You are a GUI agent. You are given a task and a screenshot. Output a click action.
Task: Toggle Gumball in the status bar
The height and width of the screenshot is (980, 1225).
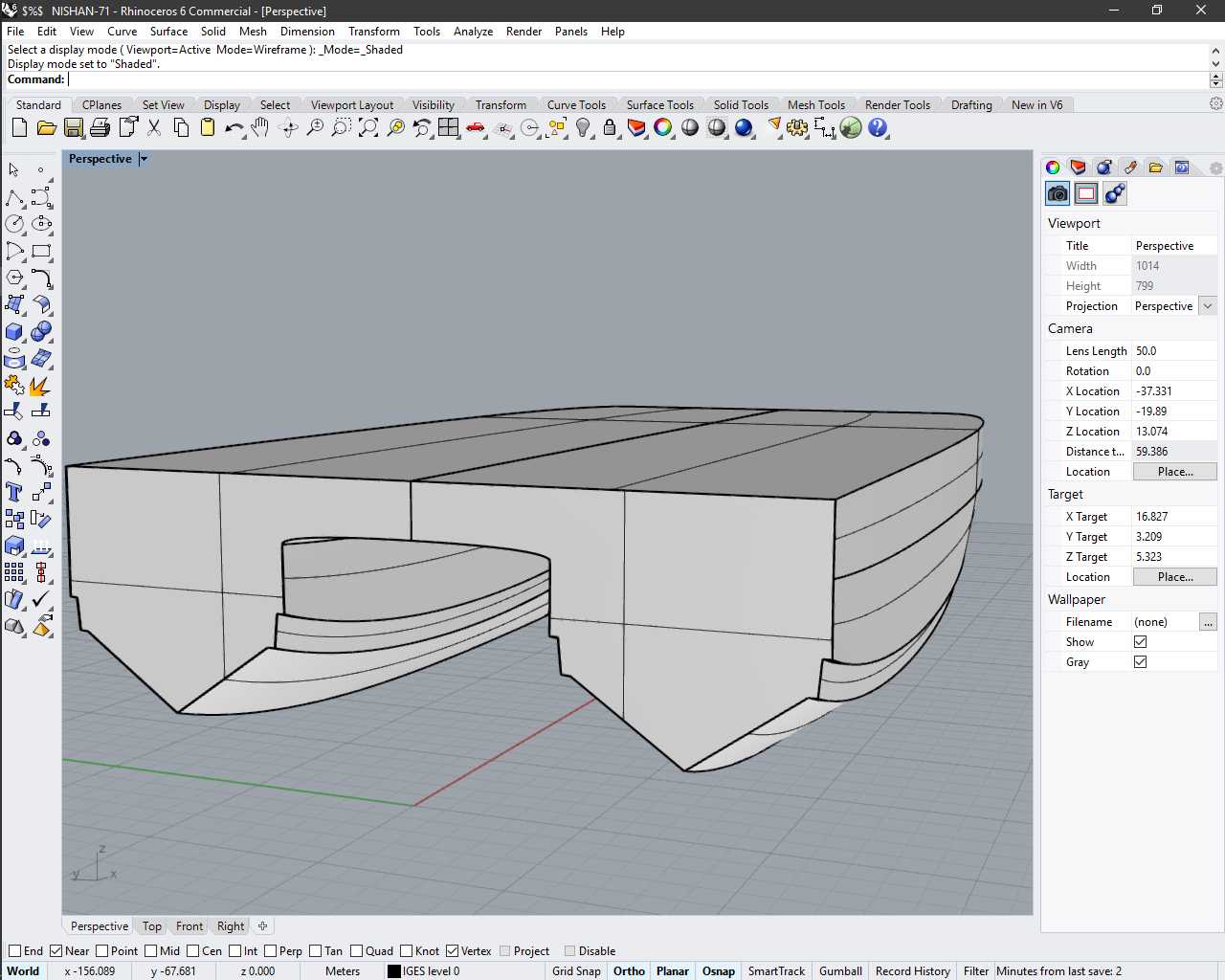(x=840, y=970)
